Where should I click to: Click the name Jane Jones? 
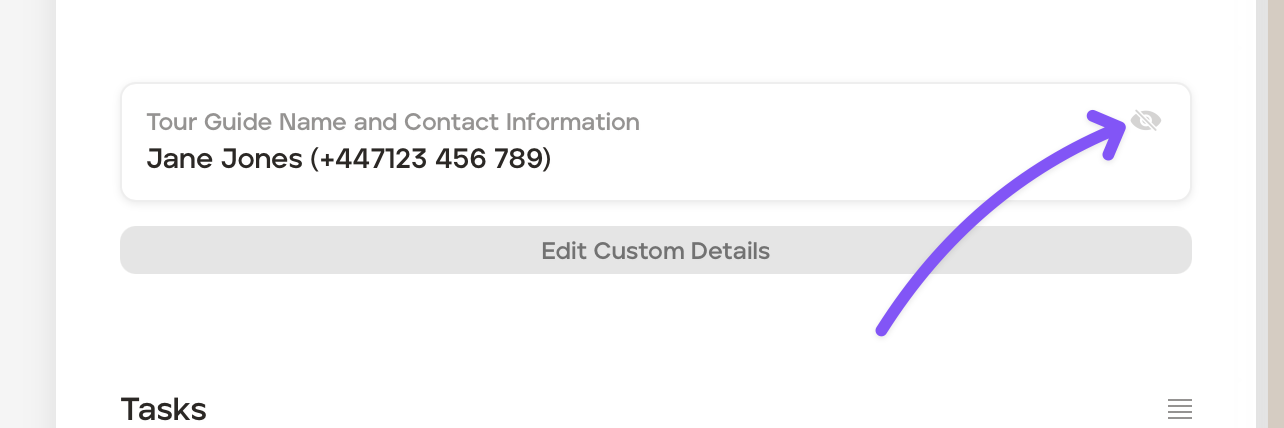224,159
